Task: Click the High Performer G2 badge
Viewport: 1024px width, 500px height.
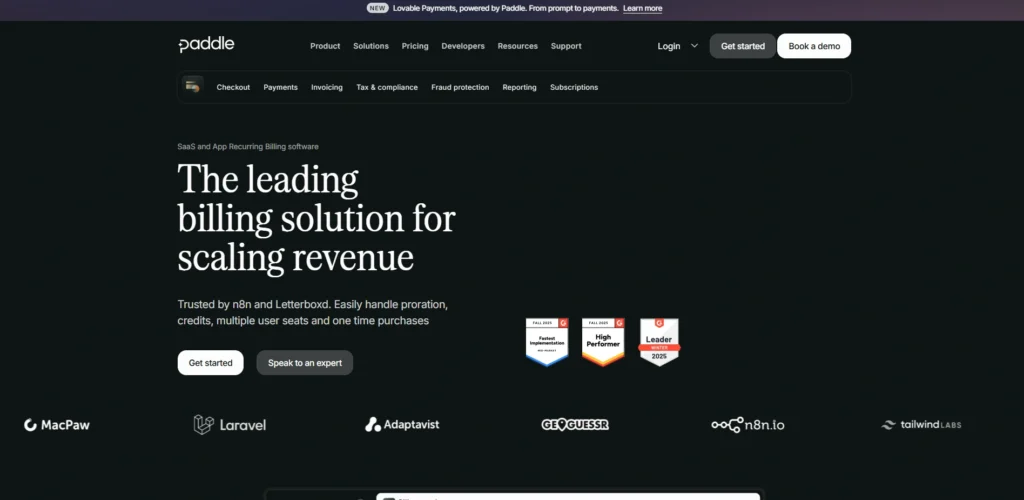Action: coord(603,342)
